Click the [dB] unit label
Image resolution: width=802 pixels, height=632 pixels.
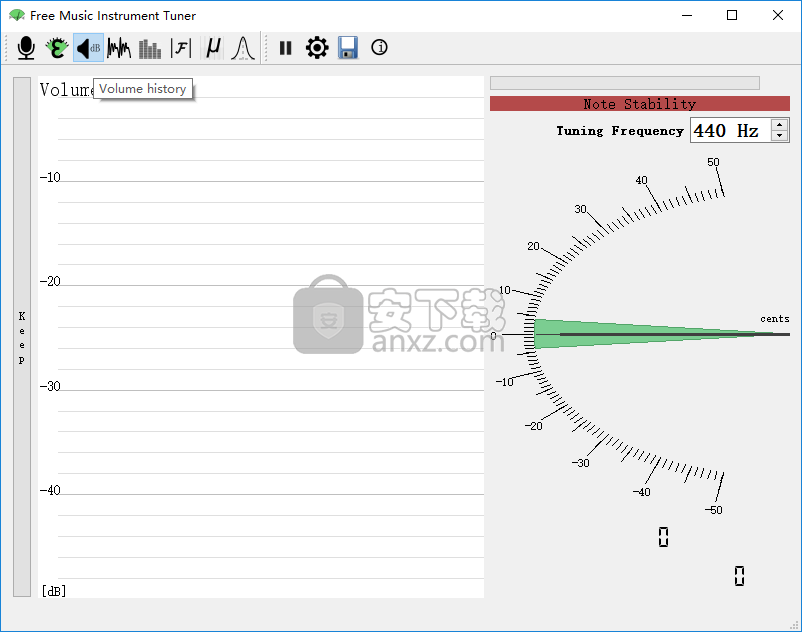[x=54, y=591]
